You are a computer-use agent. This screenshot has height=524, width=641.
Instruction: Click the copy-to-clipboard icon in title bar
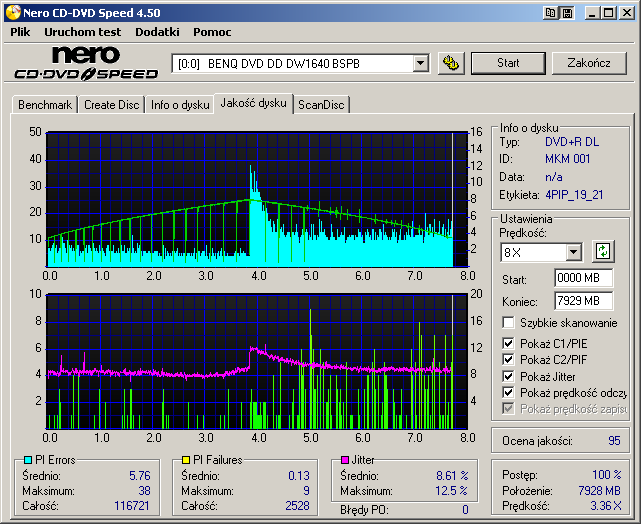[550, 13]
